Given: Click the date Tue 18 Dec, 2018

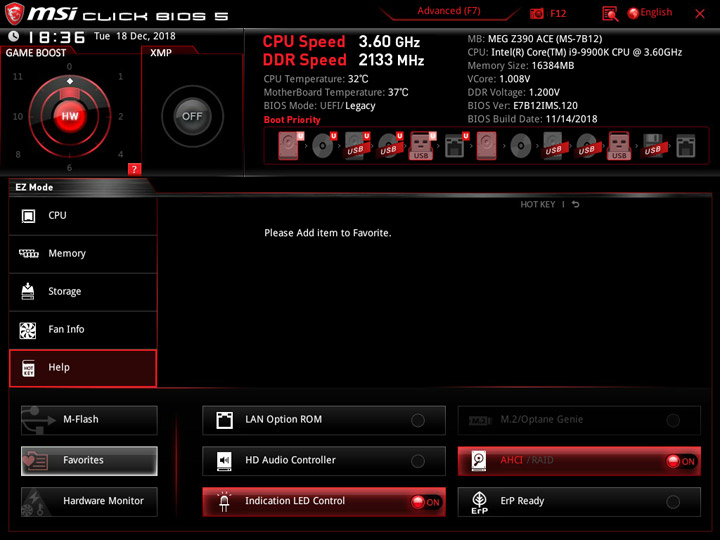Looking at the screenshot, I should 135,36.
